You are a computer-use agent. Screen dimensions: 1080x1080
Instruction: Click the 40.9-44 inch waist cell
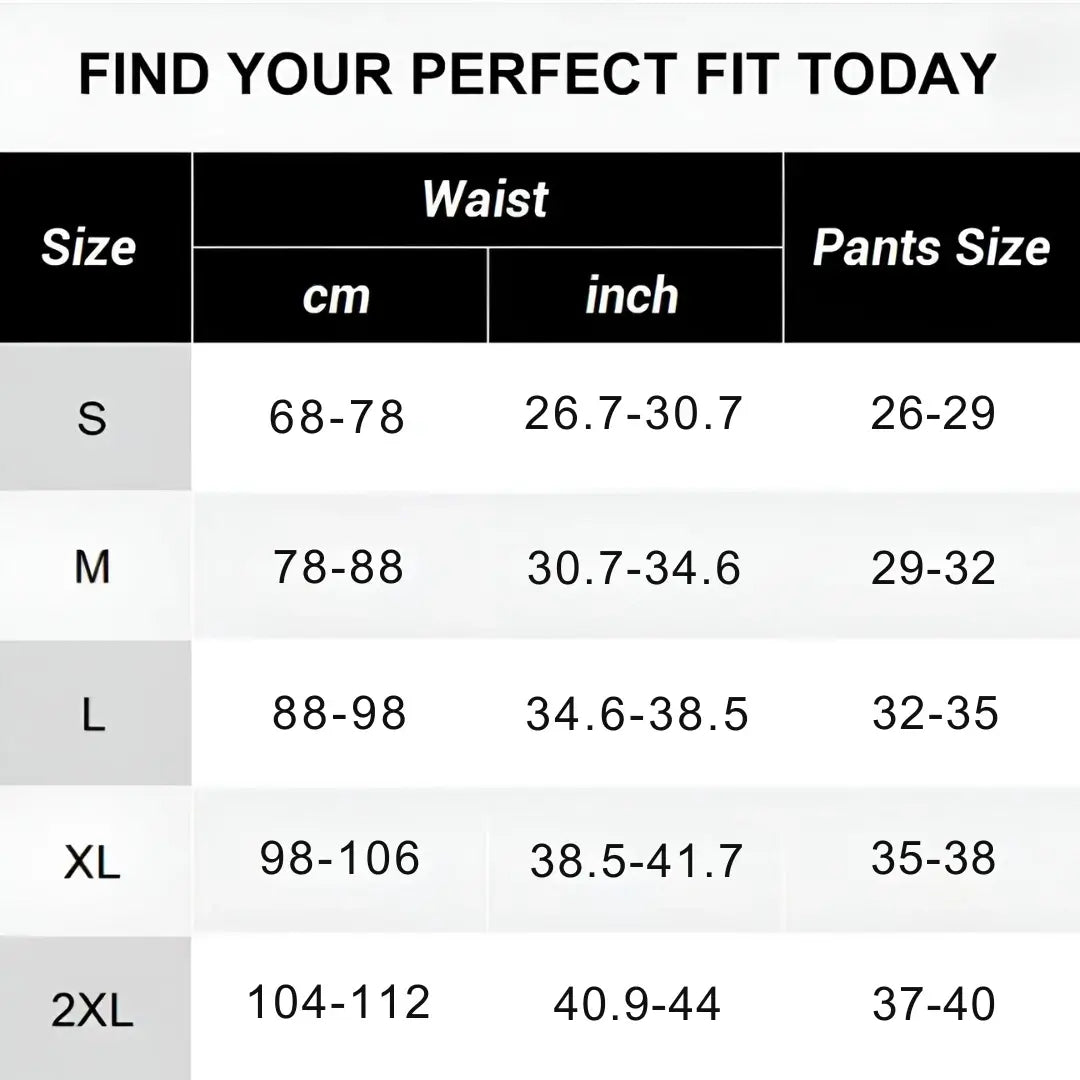pyautogui.click(x=637, y=1004)
